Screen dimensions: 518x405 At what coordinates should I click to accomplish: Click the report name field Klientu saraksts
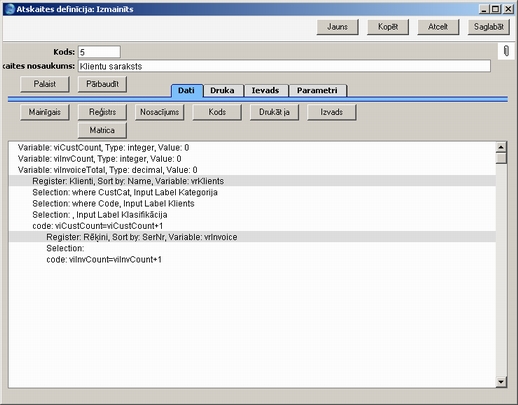coord(284,66)
